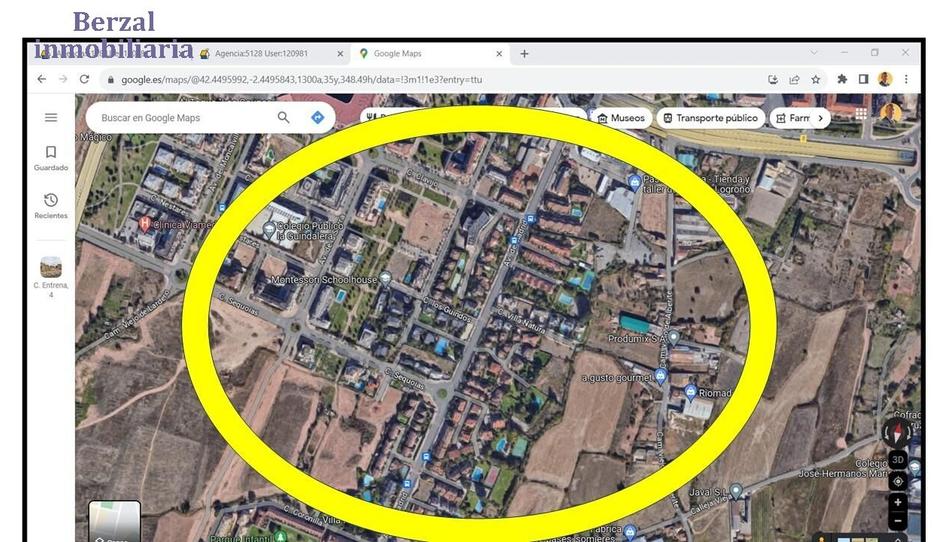Click the show my location icon
This screenshot has width=948, height=542.
[898, 481]
